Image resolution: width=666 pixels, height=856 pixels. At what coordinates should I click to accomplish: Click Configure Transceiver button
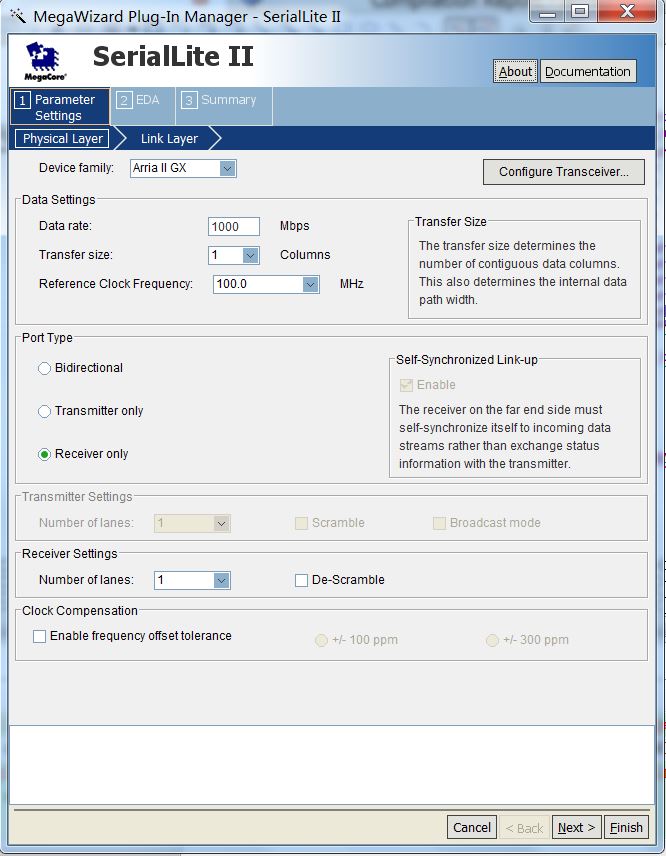click(564, 172)
